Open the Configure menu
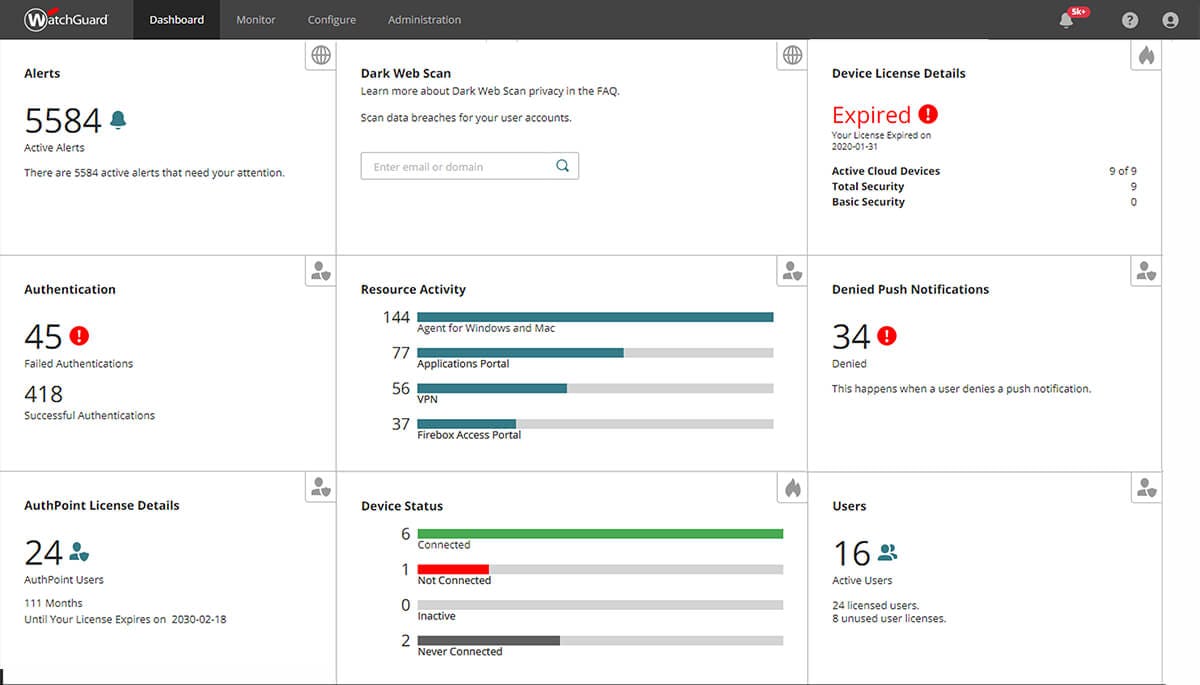The height and width of the screenshot is (685, 1200). (x=332, y=20)
